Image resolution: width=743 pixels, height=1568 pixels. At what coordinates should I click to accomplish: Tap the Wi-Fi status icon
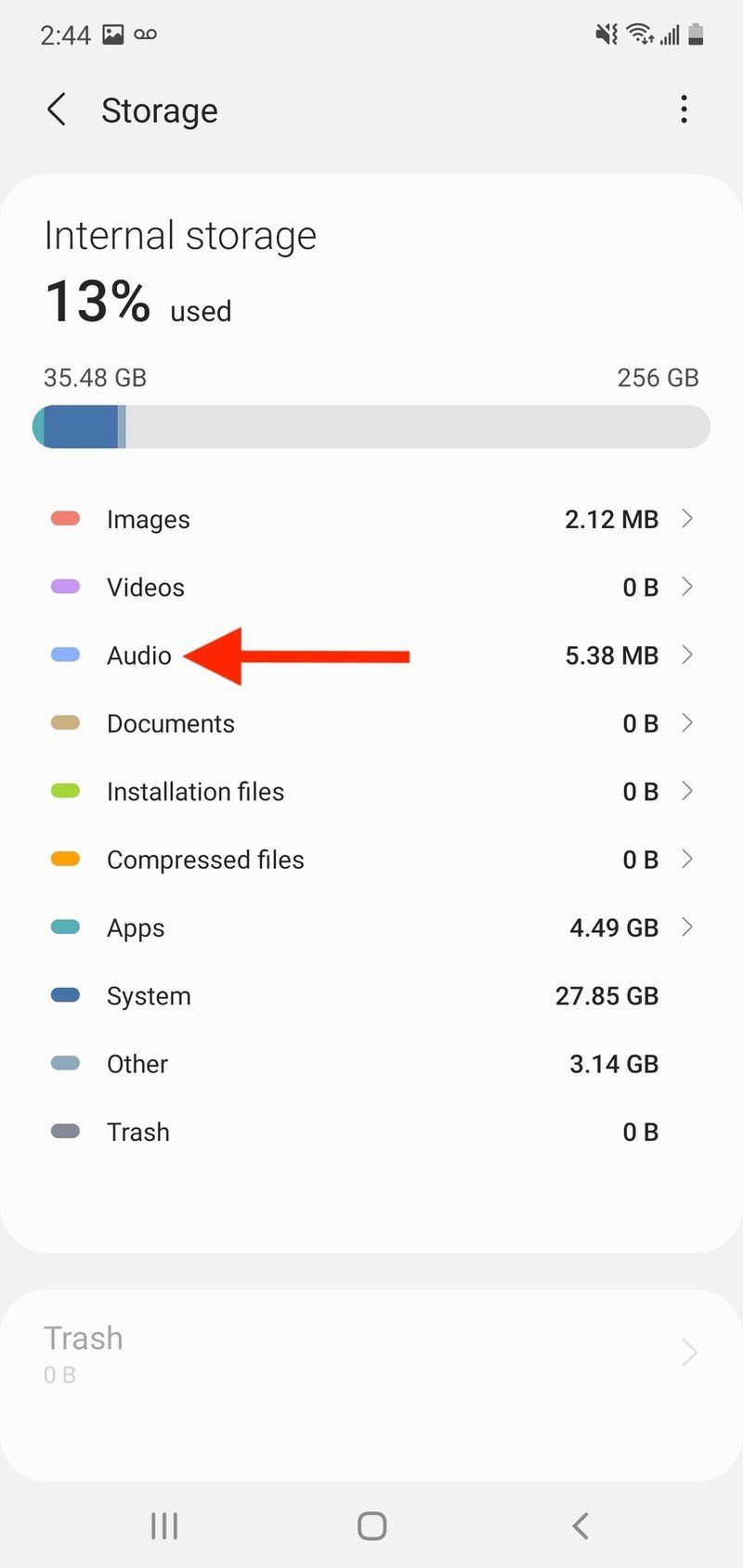click(x=639, y=35)
